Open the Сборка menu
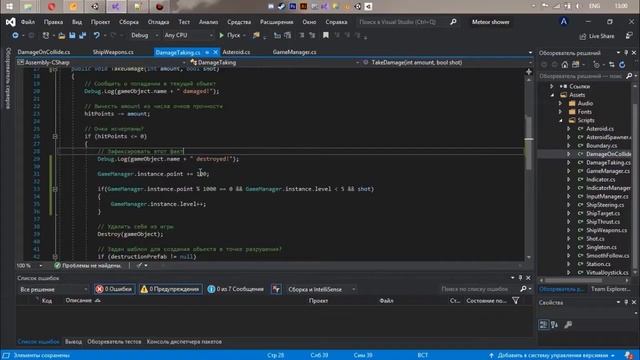The width and height of the screenshot is (640, 360). click(x=129, y=22)
